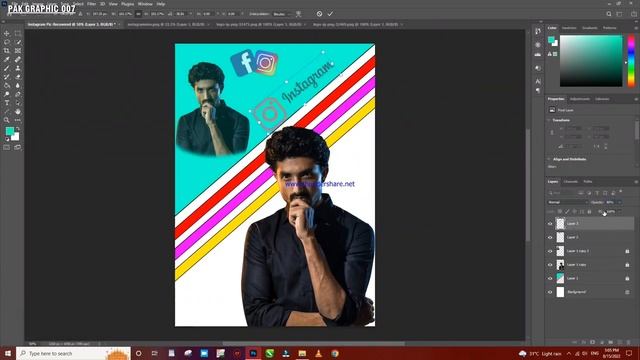Select the Hand tool
Viewport: 640px width, 360px height.
(x=18, y=111)
